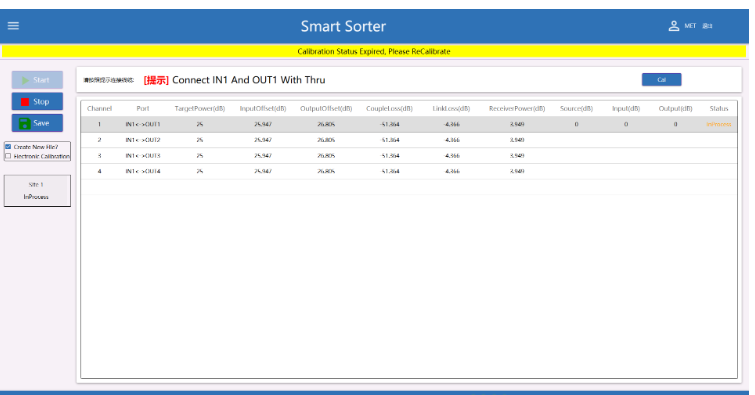Click channel number 2 cell
The height and width of the screenshot is (395, 755).
tap(99, 140)
